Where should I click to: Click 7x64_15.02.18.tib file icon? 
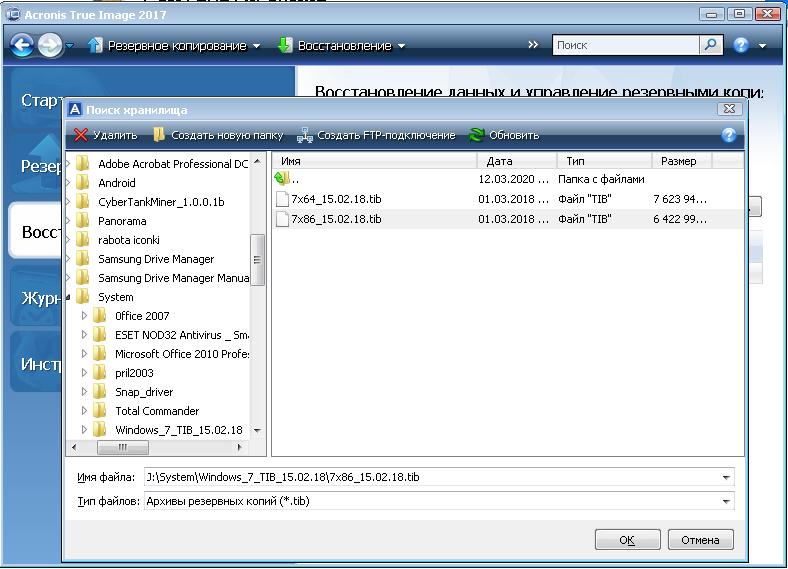pos(282,199)
